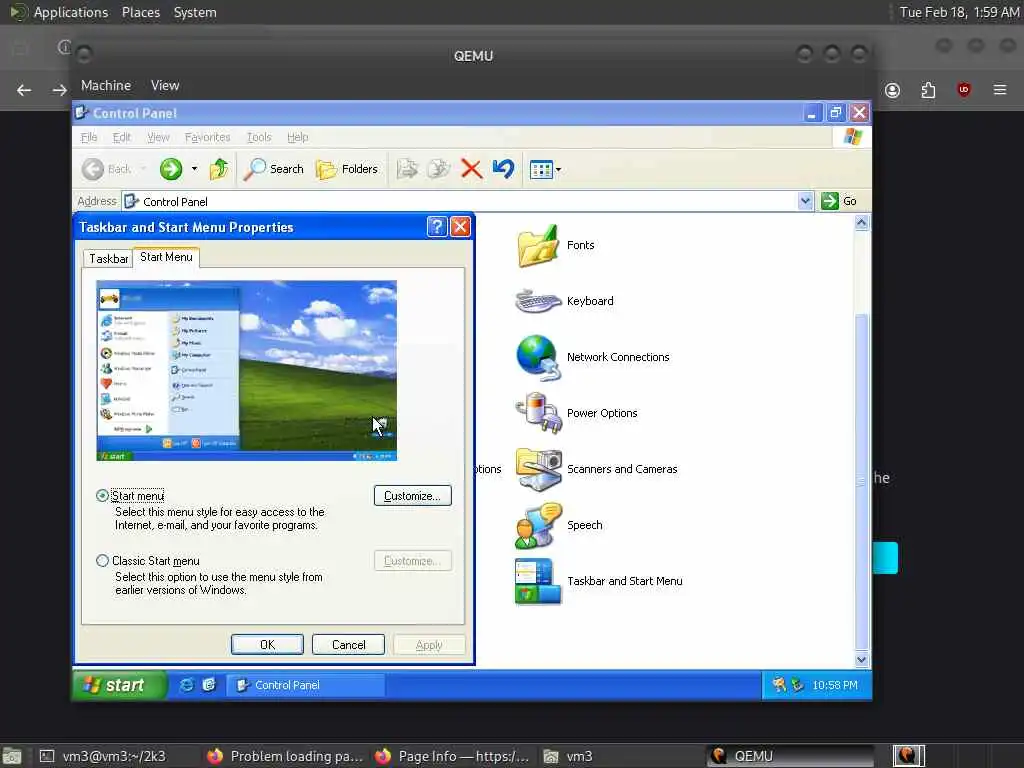The height and width of the screenshot is (768, 1024).
Task: Click the scrollbar down arrow
Action: [x=861, y=660]
